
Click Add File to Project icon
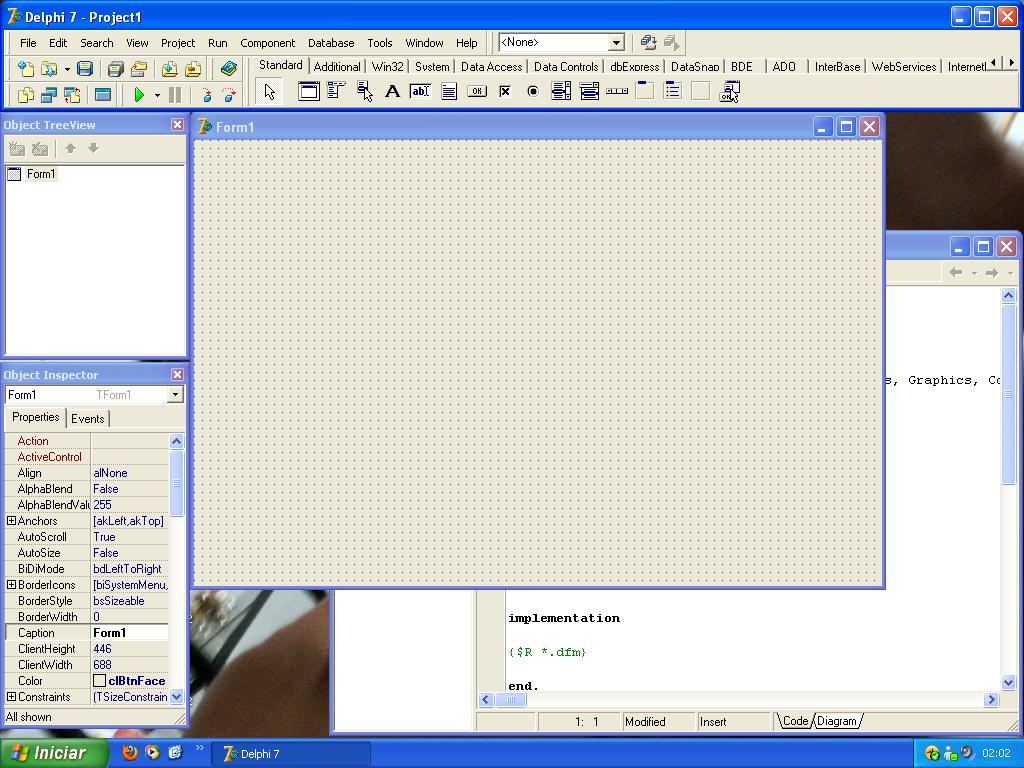point(170,68)
